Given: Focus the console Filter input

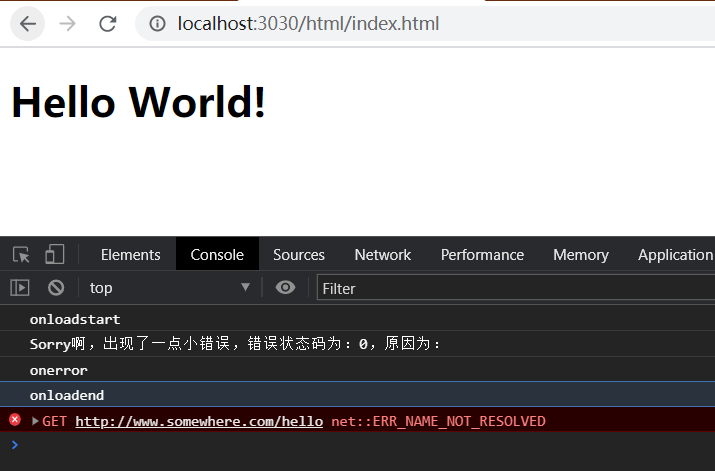Looking at the screenshot, I should tap(516, 288).
